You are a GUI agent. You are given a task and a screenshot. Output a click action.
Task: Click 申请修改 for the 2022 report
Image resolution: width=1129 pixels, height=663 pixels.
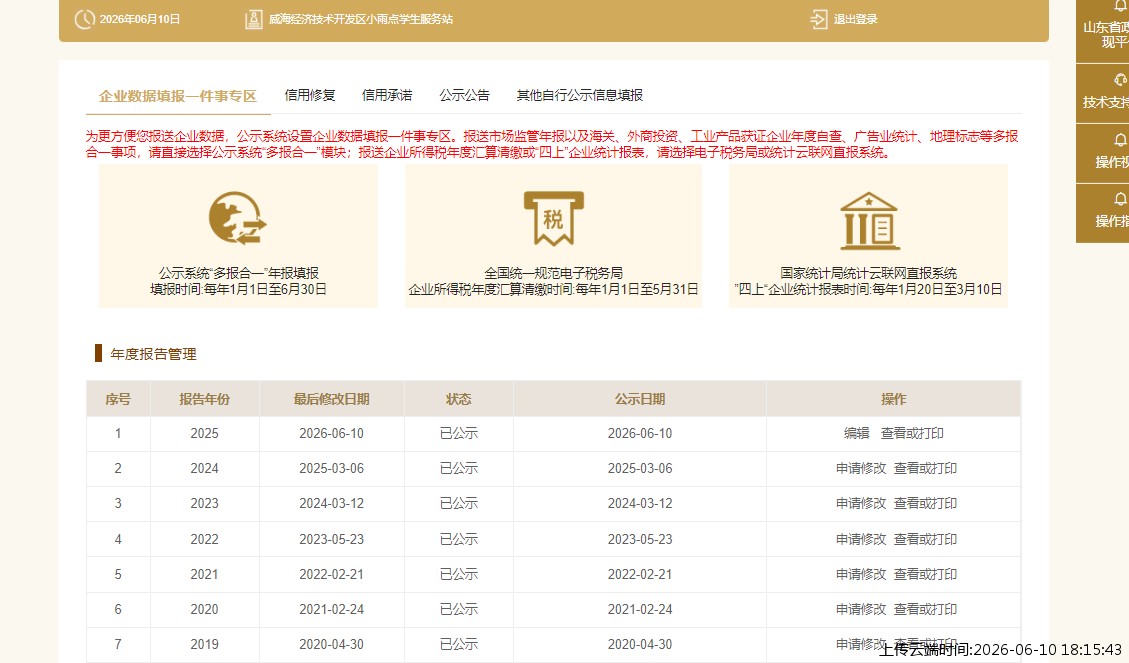click(x=861, y=539)
